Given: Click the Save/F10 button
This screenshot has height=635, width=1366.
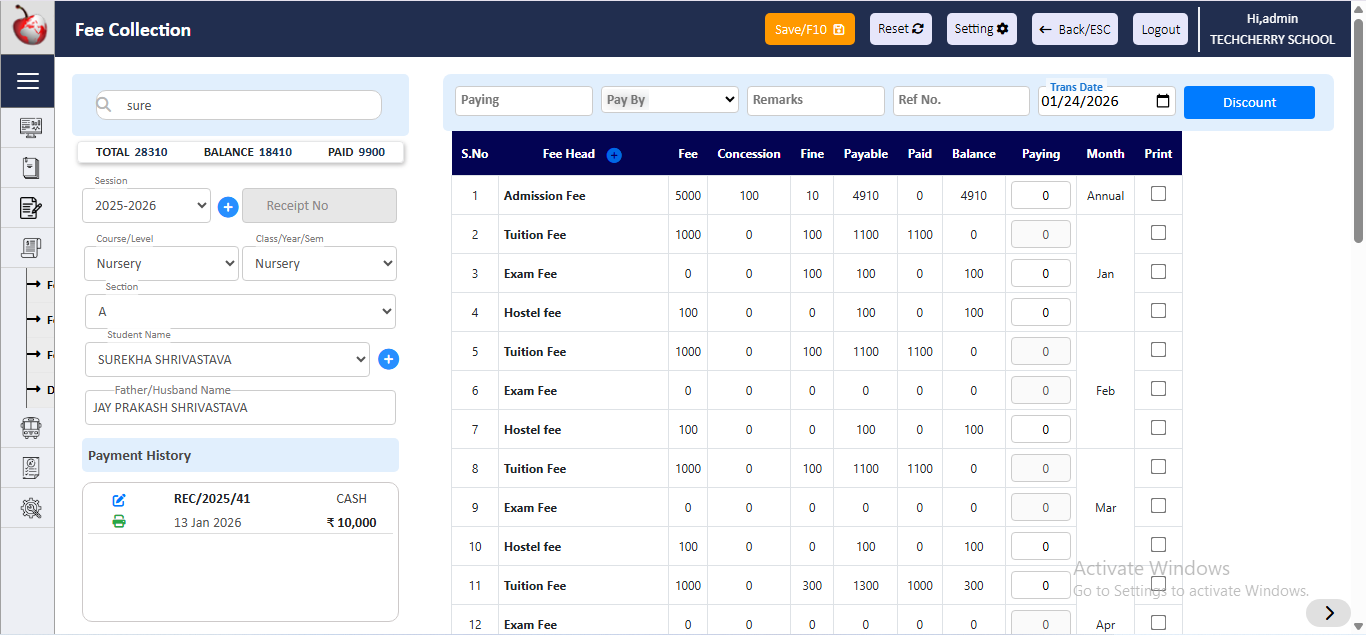Looking at the screenshot, I should coord(809,29).
